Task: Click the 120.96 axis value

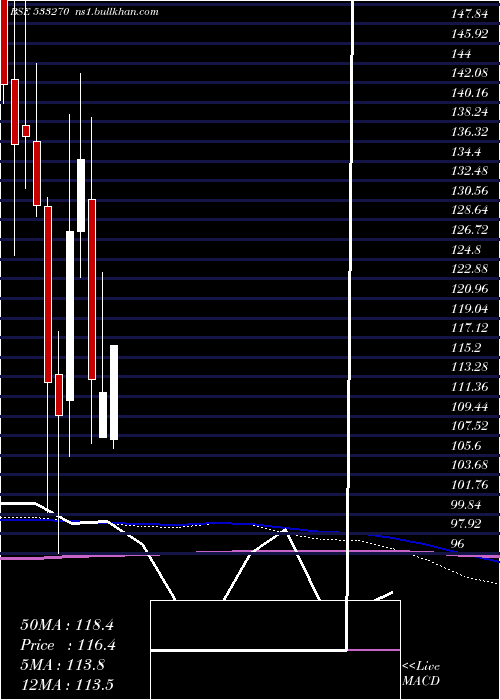Action: (469, 289)
